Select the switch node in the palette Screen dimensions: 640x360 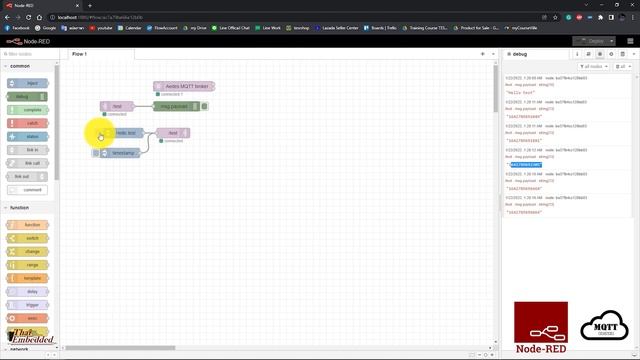click(x=28, y=238)
